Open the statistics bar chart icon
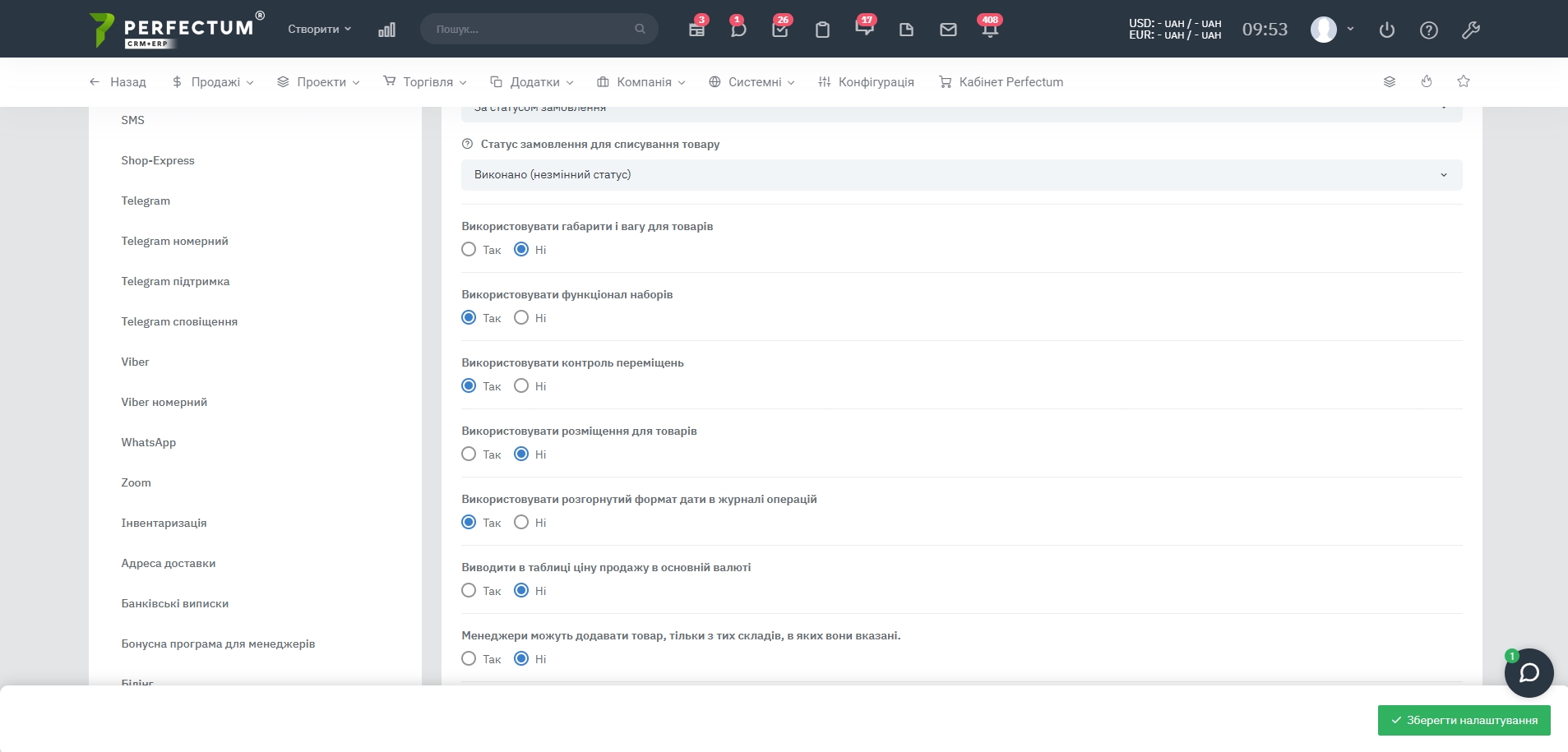This screenshot has height=752, width=1568. (x=386, y=30)
